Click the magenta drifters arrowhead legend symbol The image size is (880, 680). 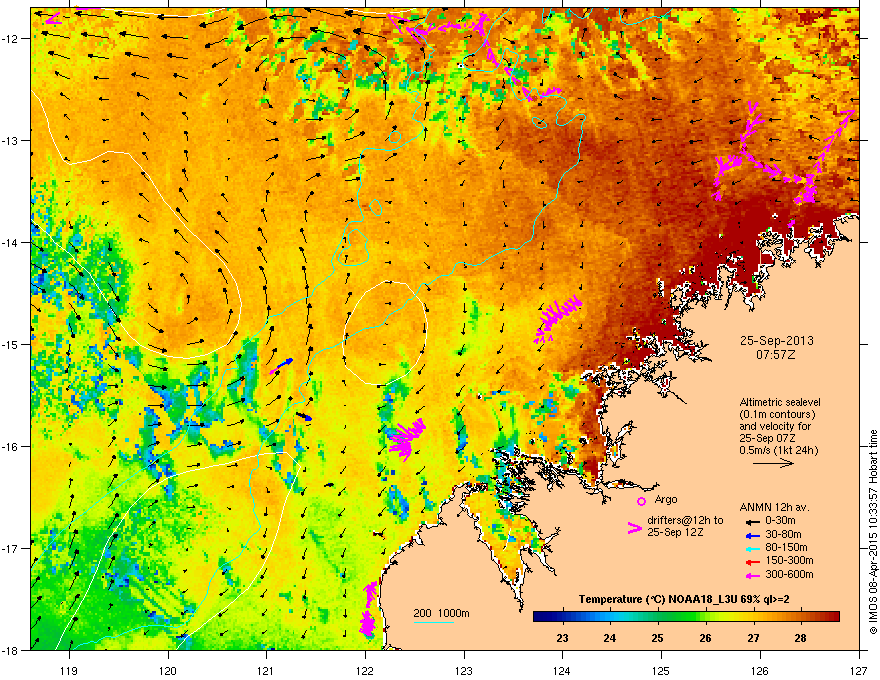(x=635, y=528)
